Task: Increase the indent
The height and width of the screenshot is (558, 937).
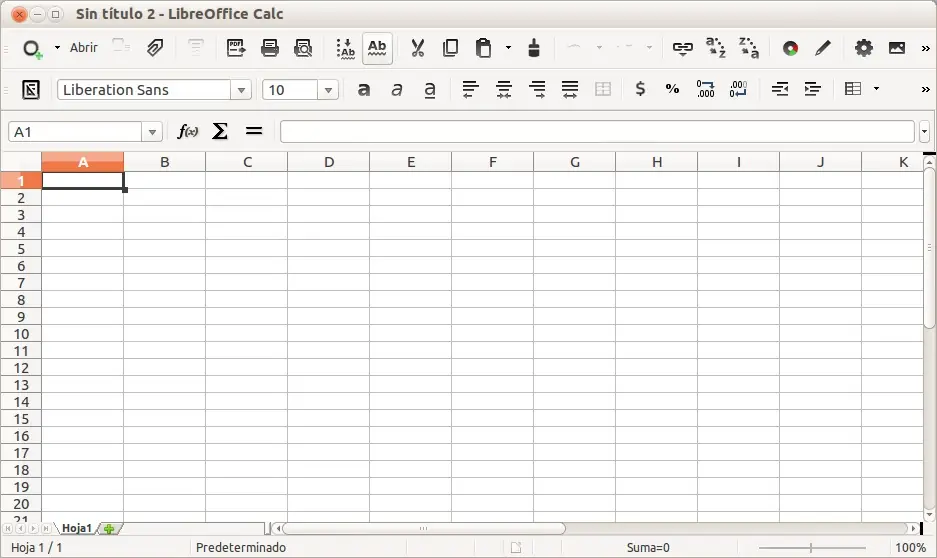Action: pos(813,89)
